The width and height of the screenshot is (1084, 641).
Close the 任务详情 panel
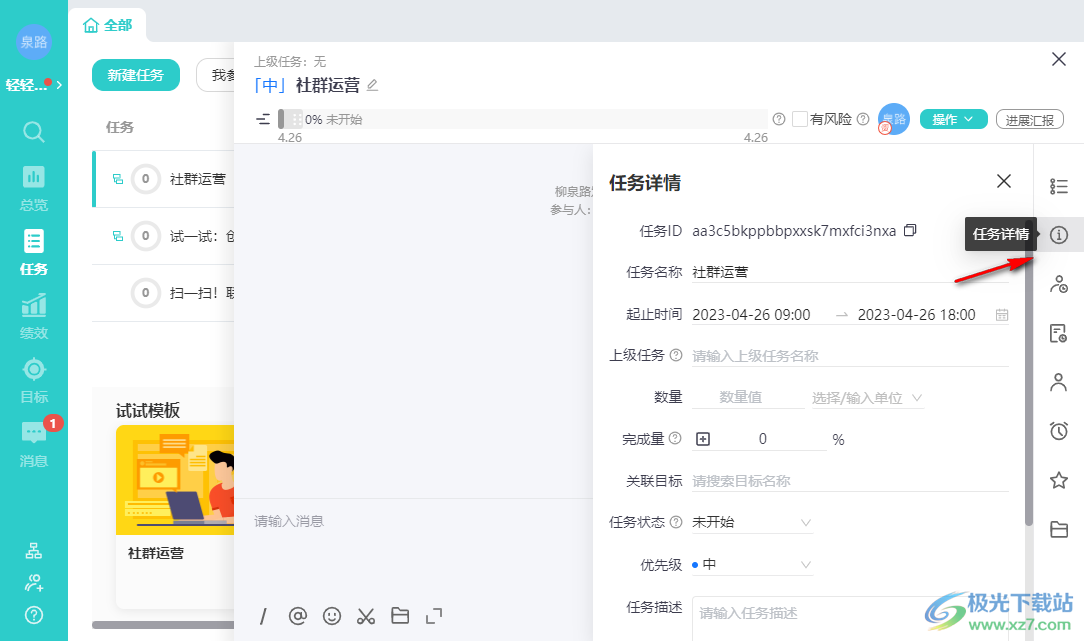coord(1004,181)
